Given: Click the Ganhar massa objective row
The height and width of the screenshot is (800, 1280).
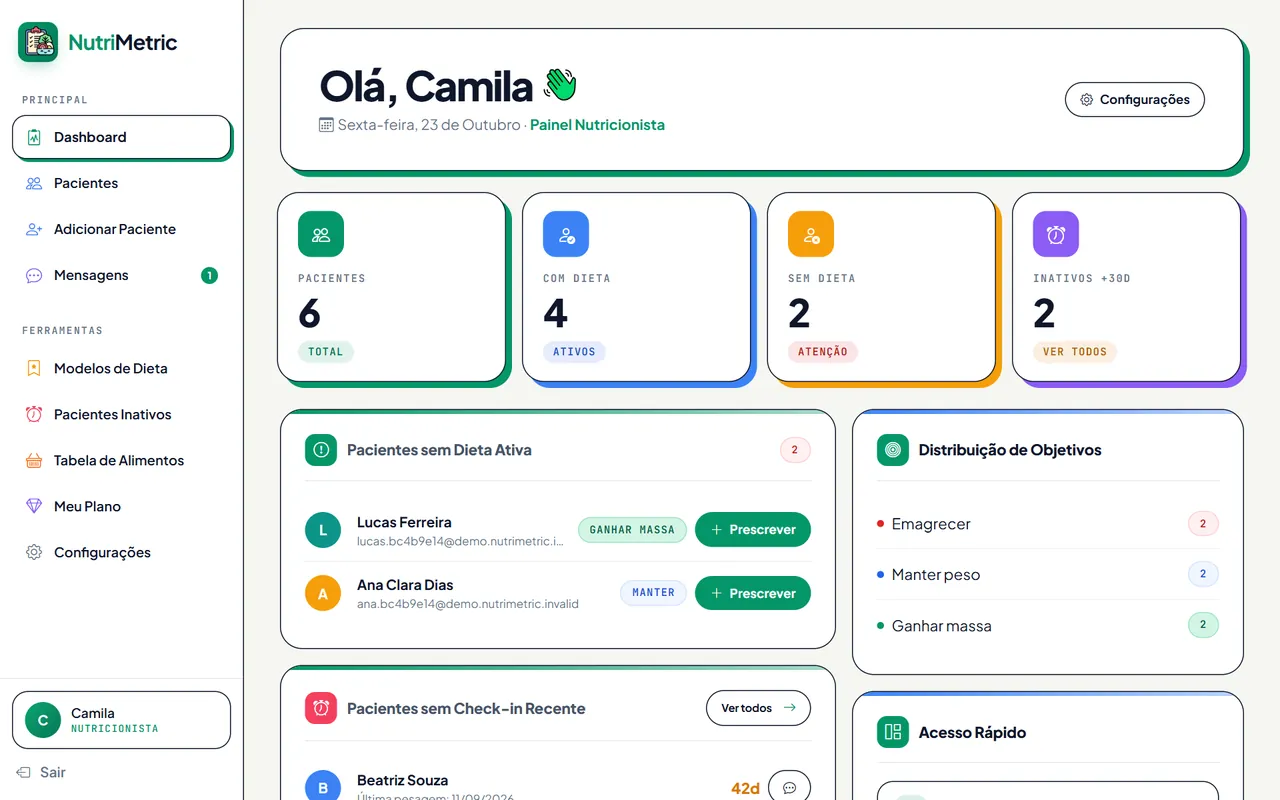Looking at the screenshot, I should (1048, 626).
